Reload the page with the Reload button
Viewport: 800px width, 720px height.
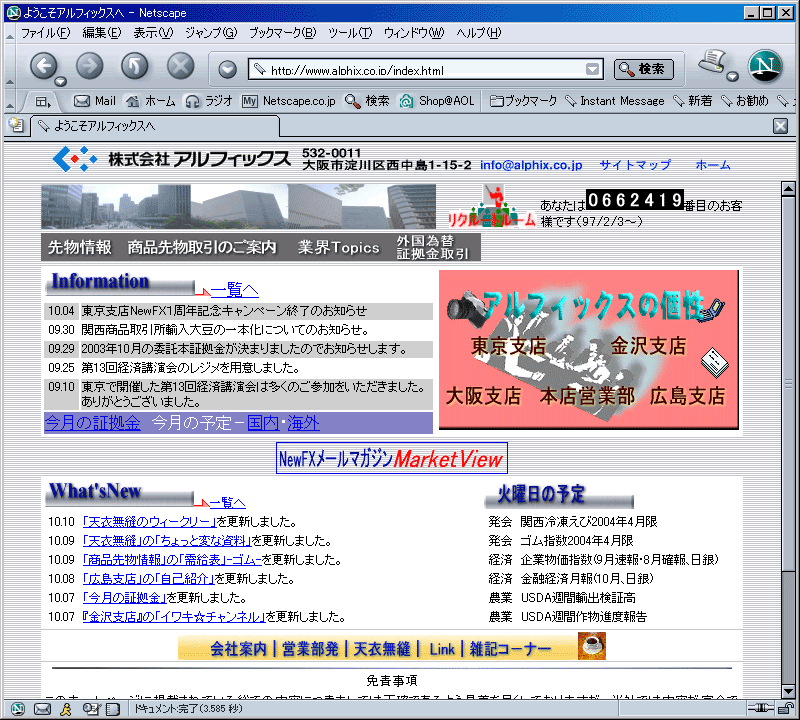[x=135, y=66]
